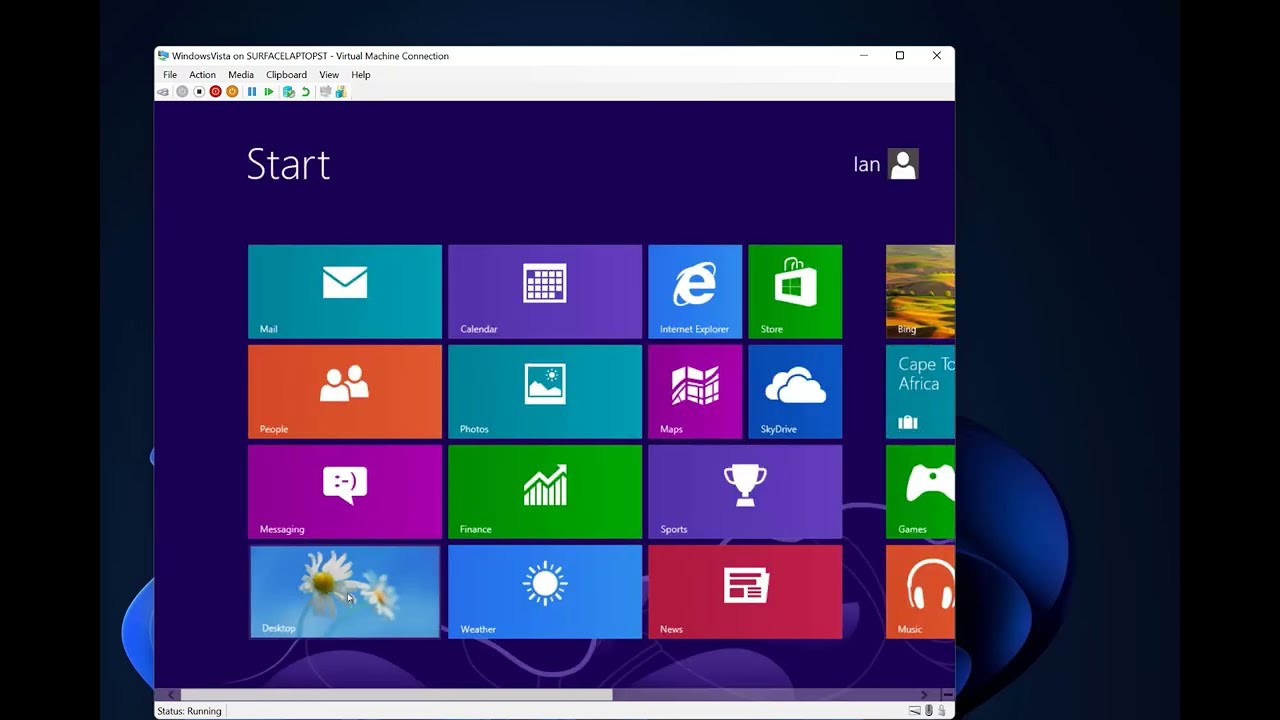Click the Checkpoint toolbar icon
This screenshot has height=720, width=1280.
click(x=289, y=92)
